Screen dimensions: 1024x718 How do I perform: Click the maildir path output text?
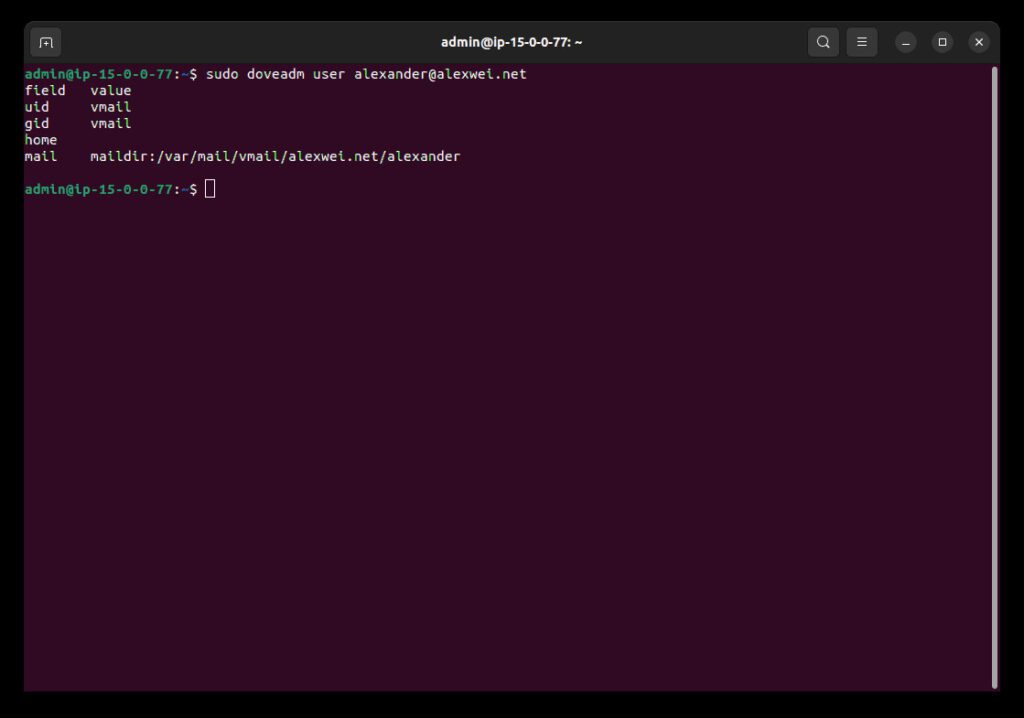[275, 157]
